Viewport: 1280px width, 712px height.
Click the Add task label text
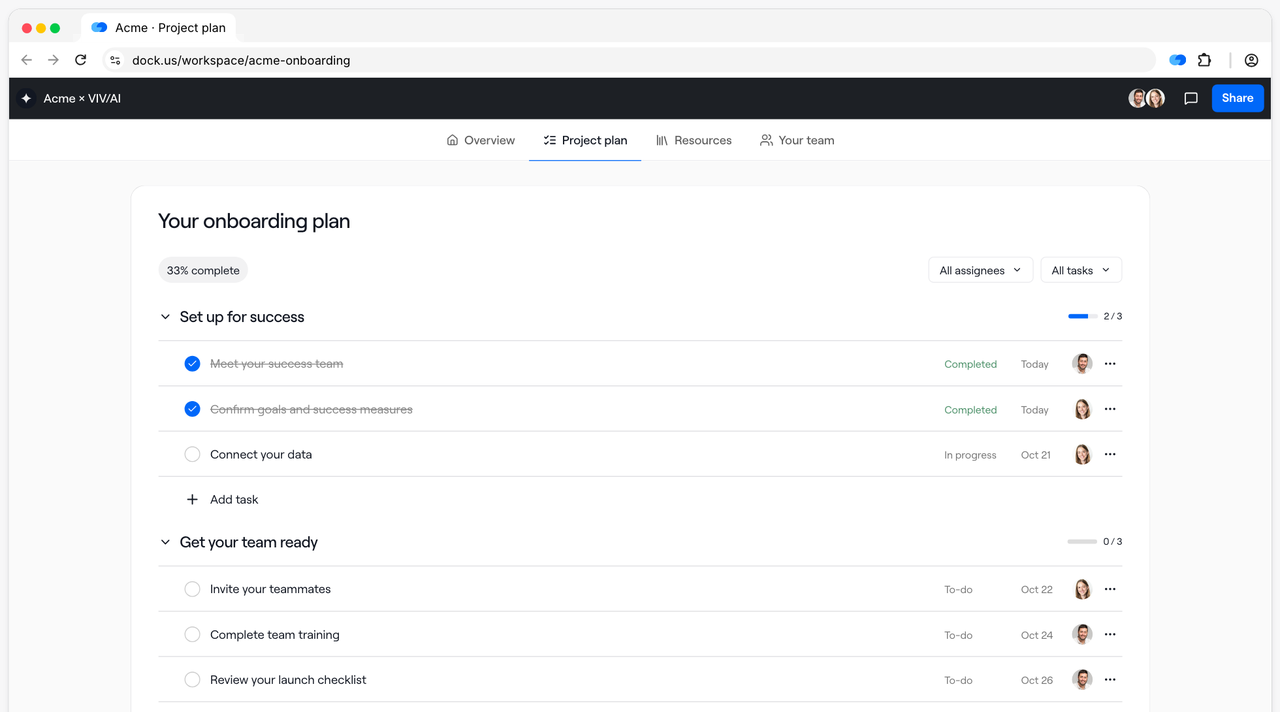pos(234,499)
